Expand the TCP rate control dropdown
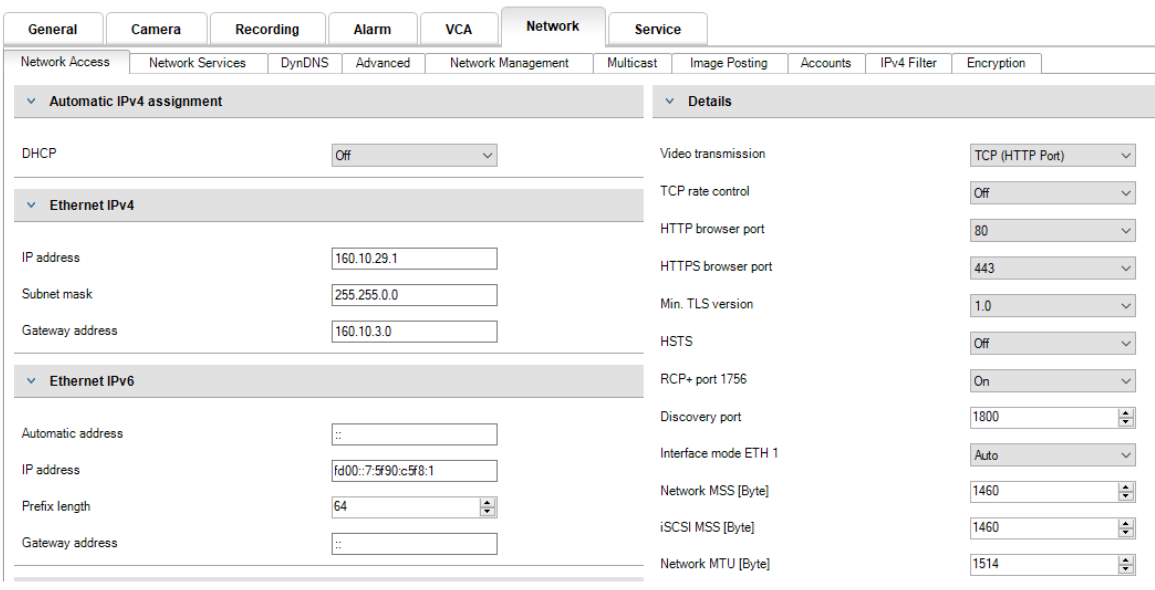The width and height of the screenshot is (1155, 590). 1052,193
